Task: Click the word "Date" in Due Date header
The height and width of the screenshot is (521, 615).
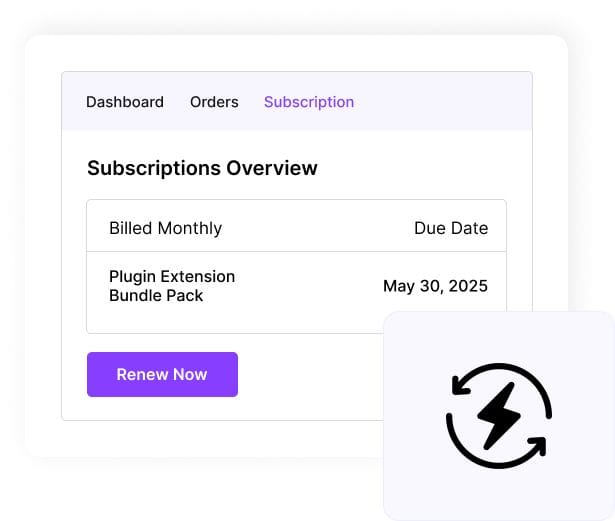Action: [470, 228]
